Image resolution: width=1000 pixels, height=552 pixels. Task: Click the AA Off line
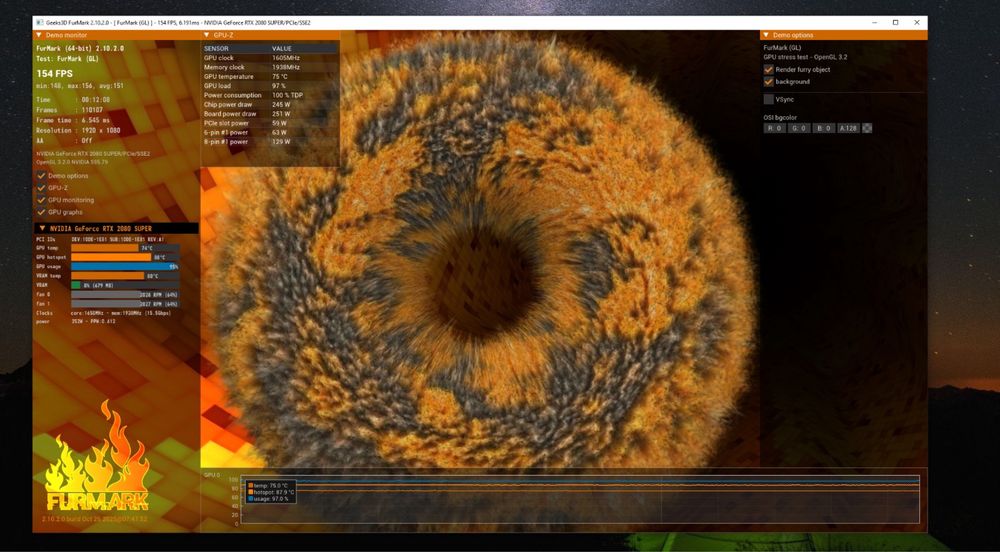point(64,141)
